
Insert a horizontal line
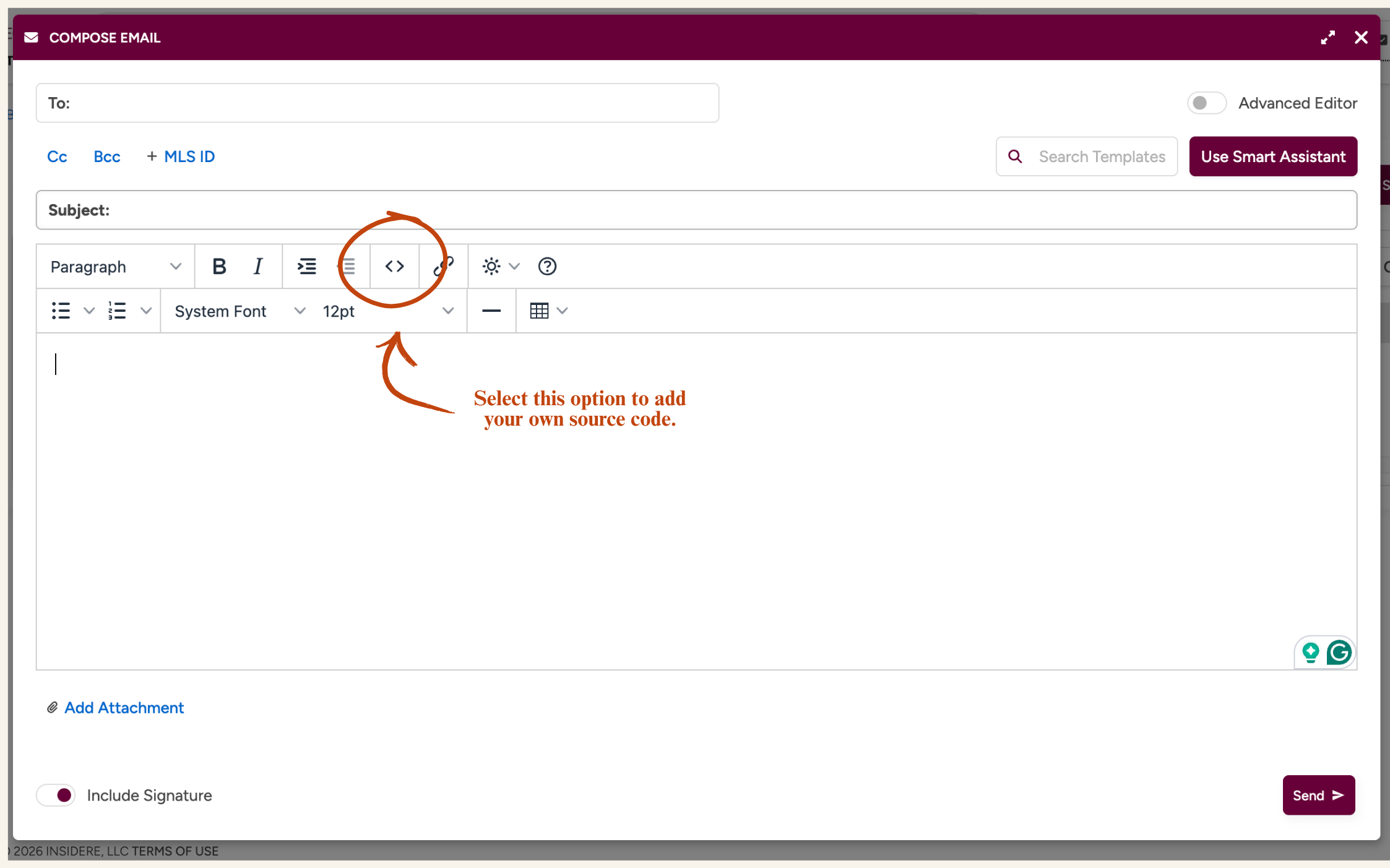491,311
